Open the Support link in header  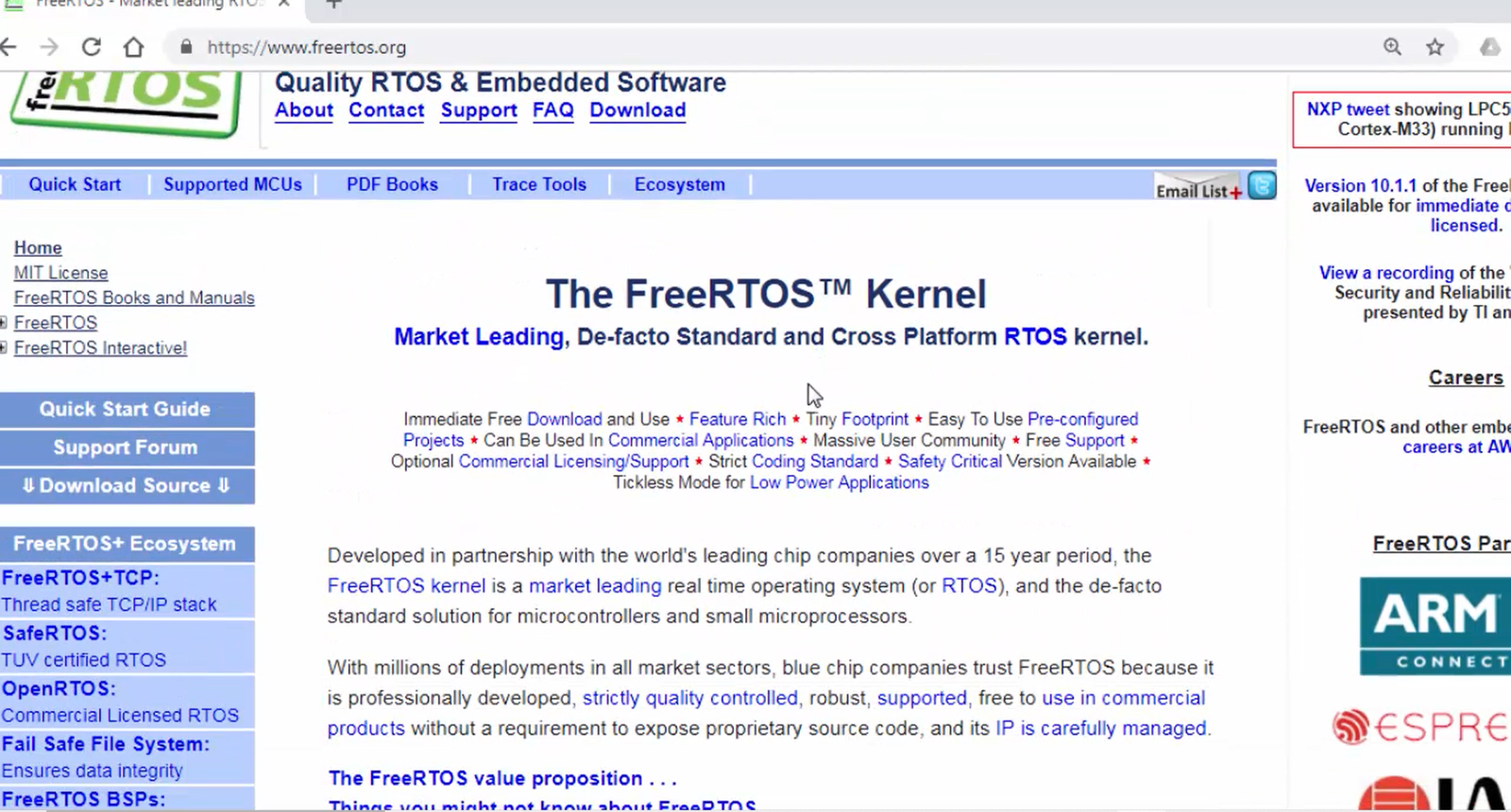click(x=479, y=110)
